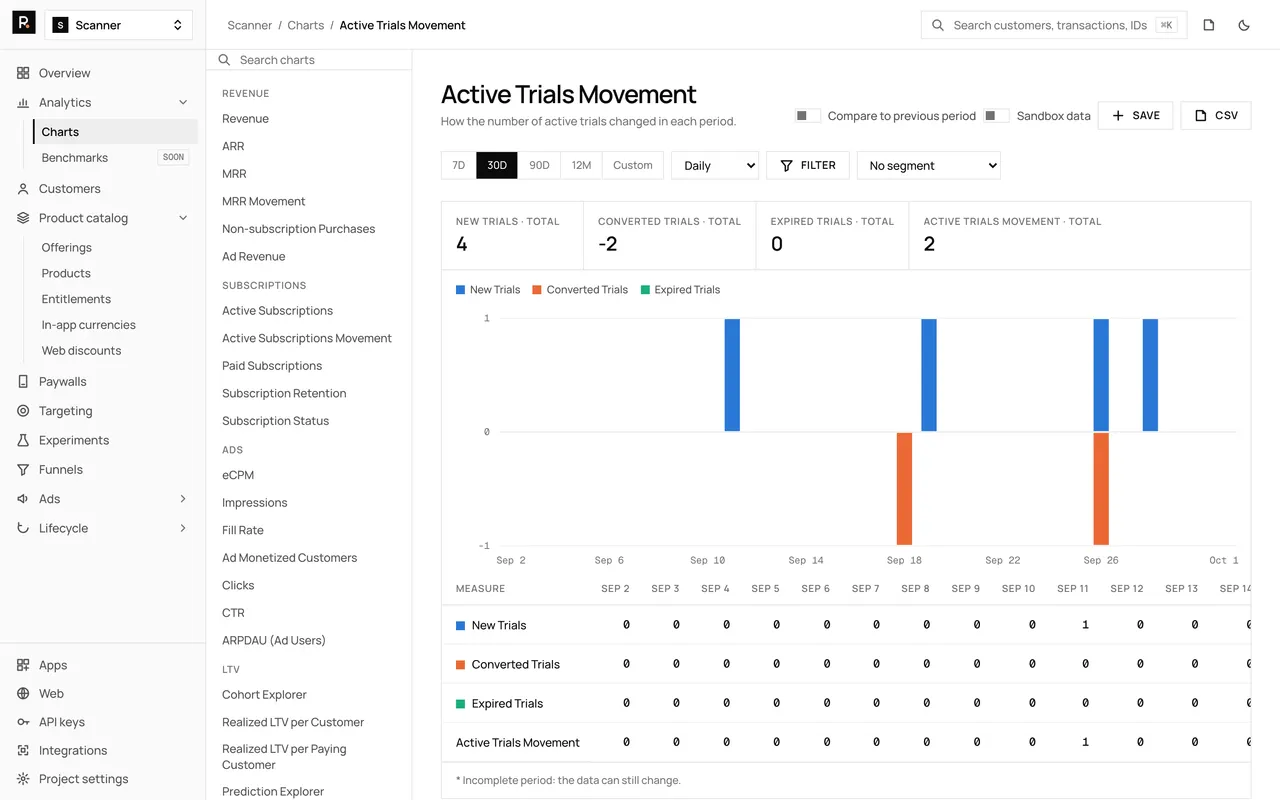Click the Web globe icon
This screenshot has width=1280, height=800.
point(23,693)
